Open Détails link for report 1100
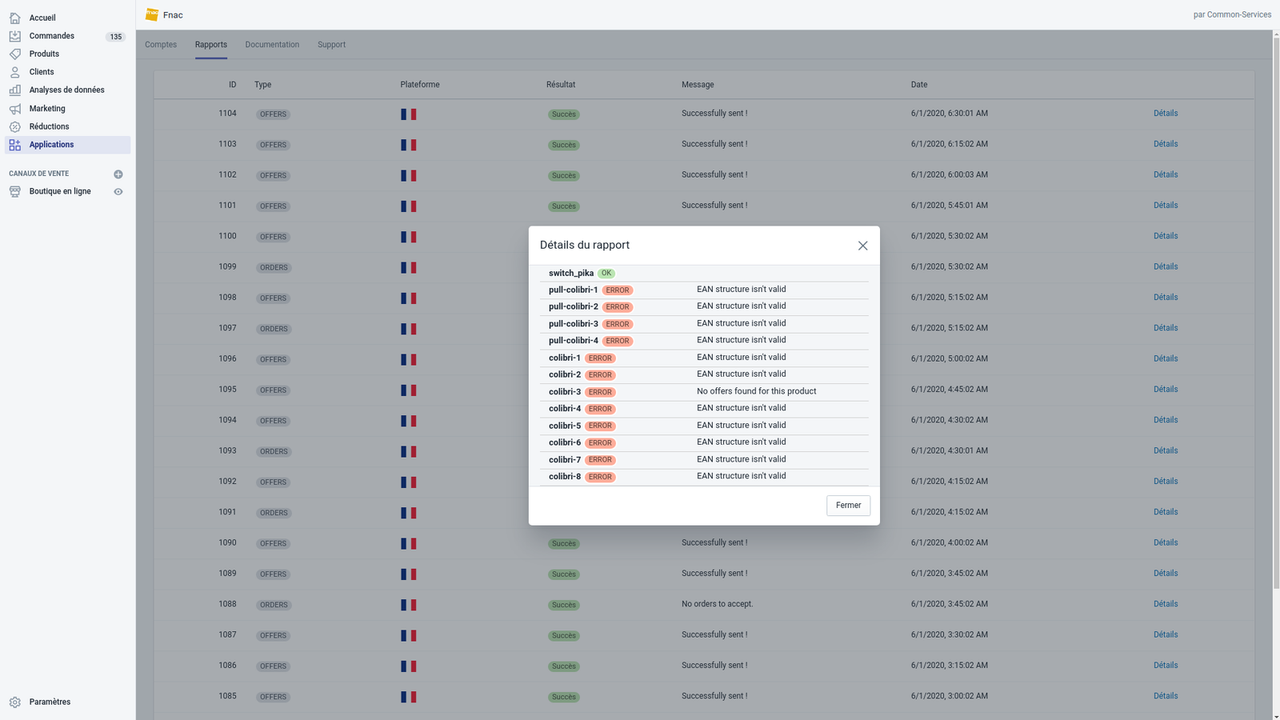1280x720 pixels. (1165, 236)
